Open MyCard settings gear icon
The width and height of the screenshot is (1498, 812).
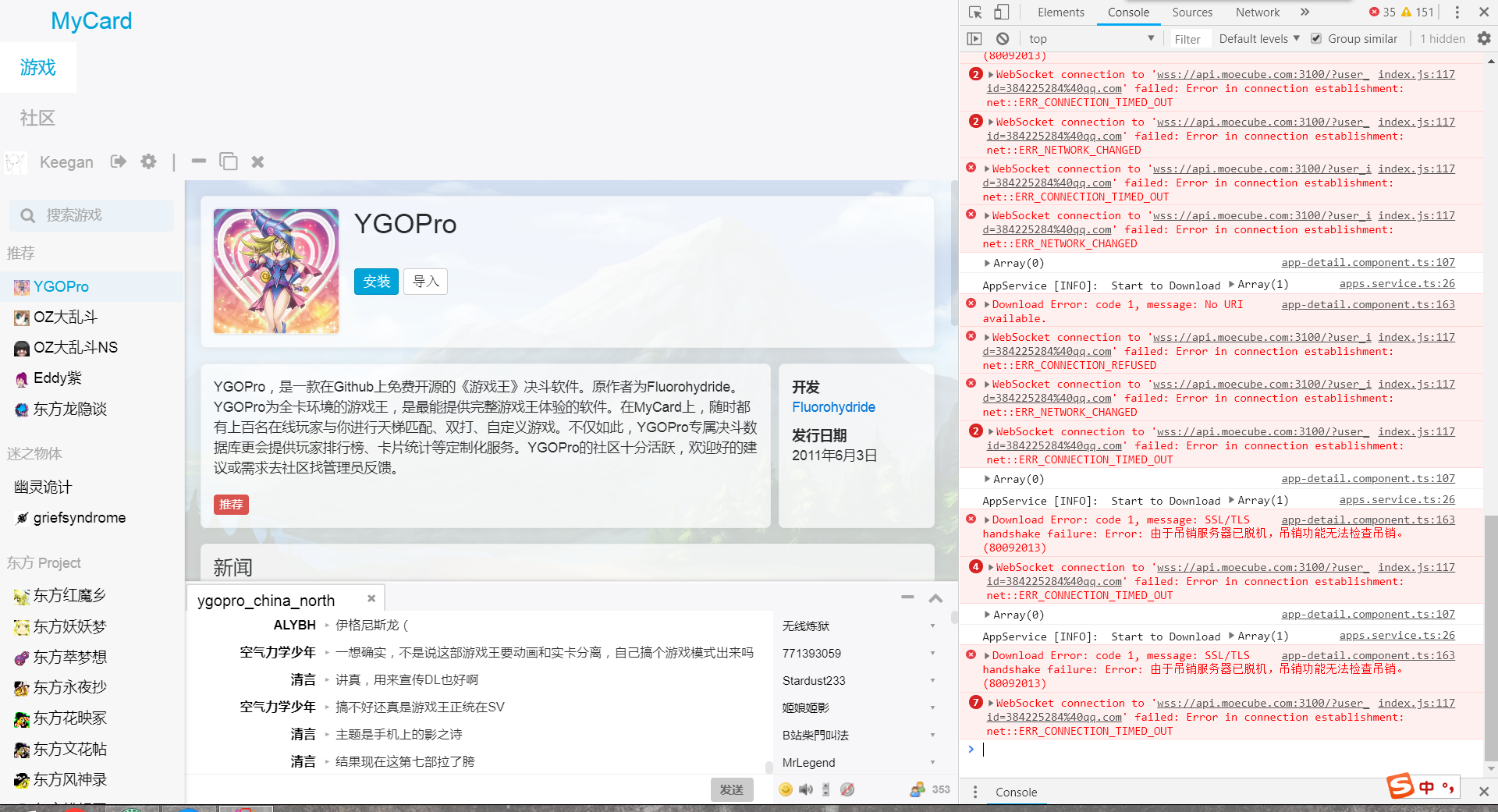point(148,161)
